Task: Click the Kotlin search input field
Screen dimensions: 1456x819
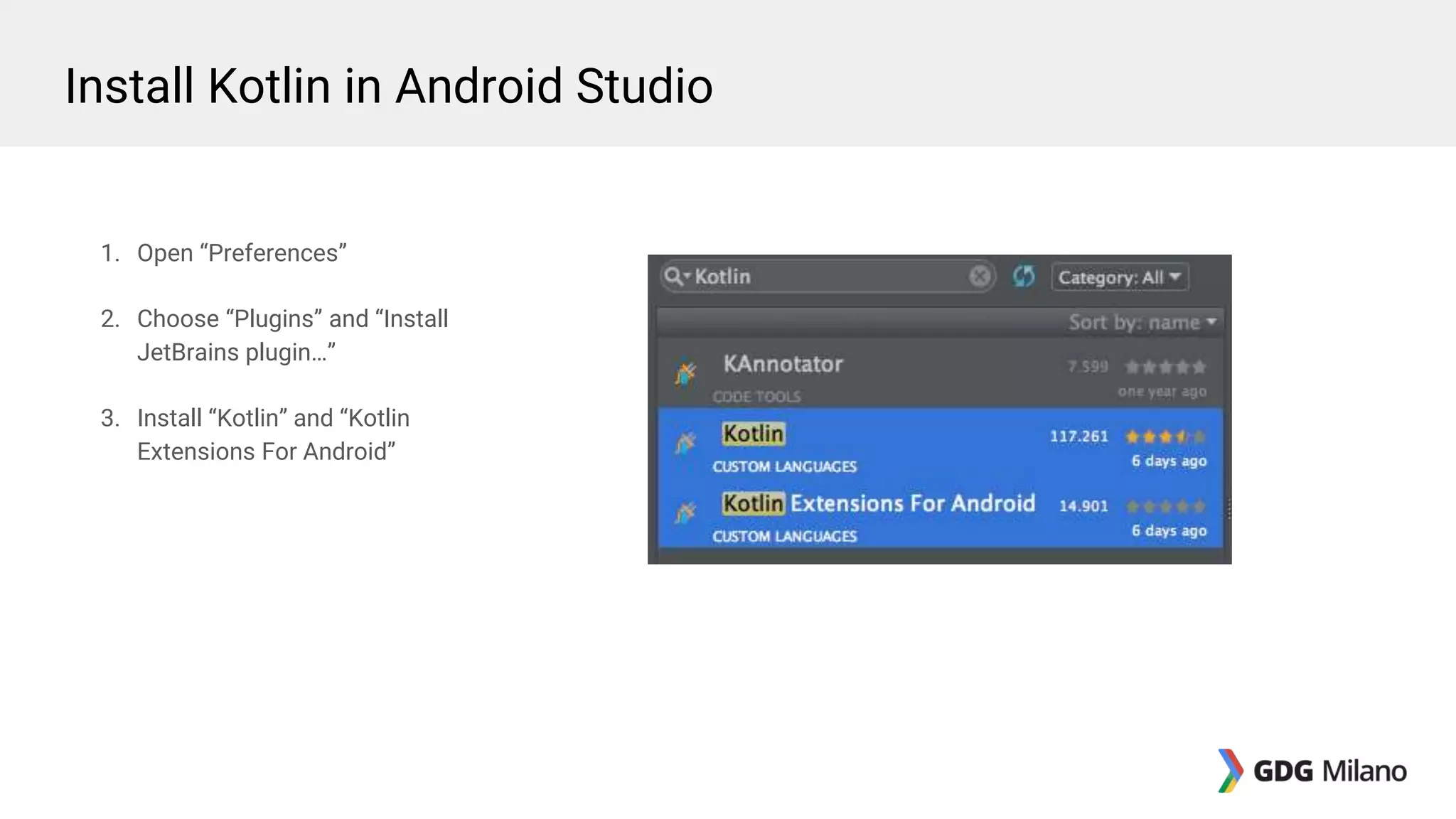Action: point(828,276)
